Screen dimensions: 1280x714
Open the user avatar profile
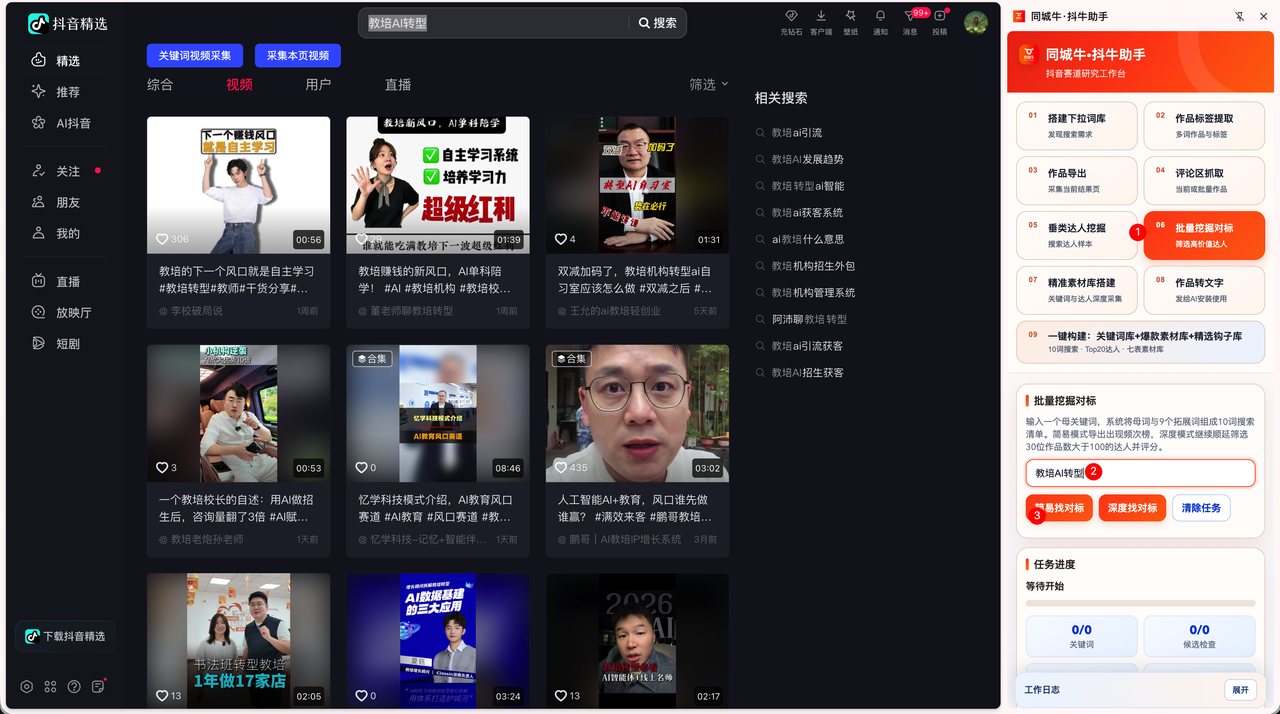coord(976,23)
